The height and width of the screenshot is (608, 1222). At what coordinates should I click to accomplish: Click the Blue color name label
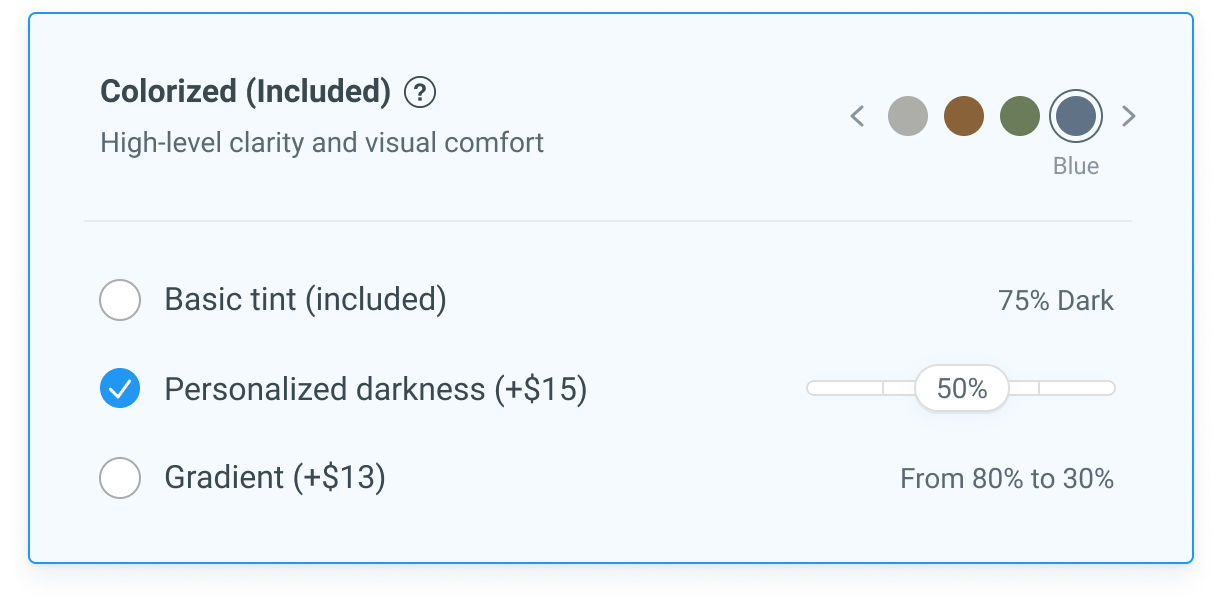tap(1076, 166)
